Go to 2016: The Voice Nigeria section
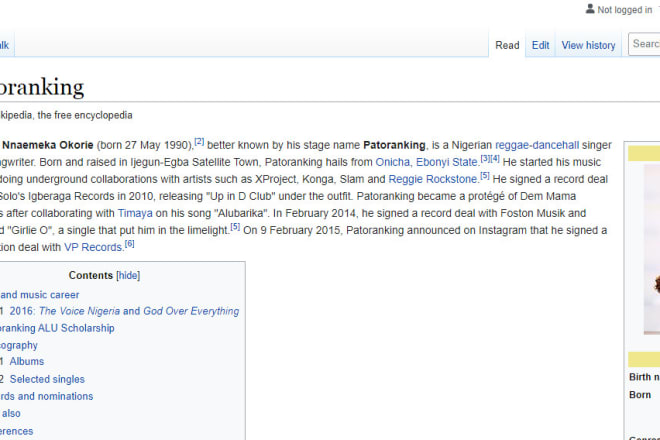The height and width of the screenshot is (440, 660). pyautogui.click(x=124, y=311)
